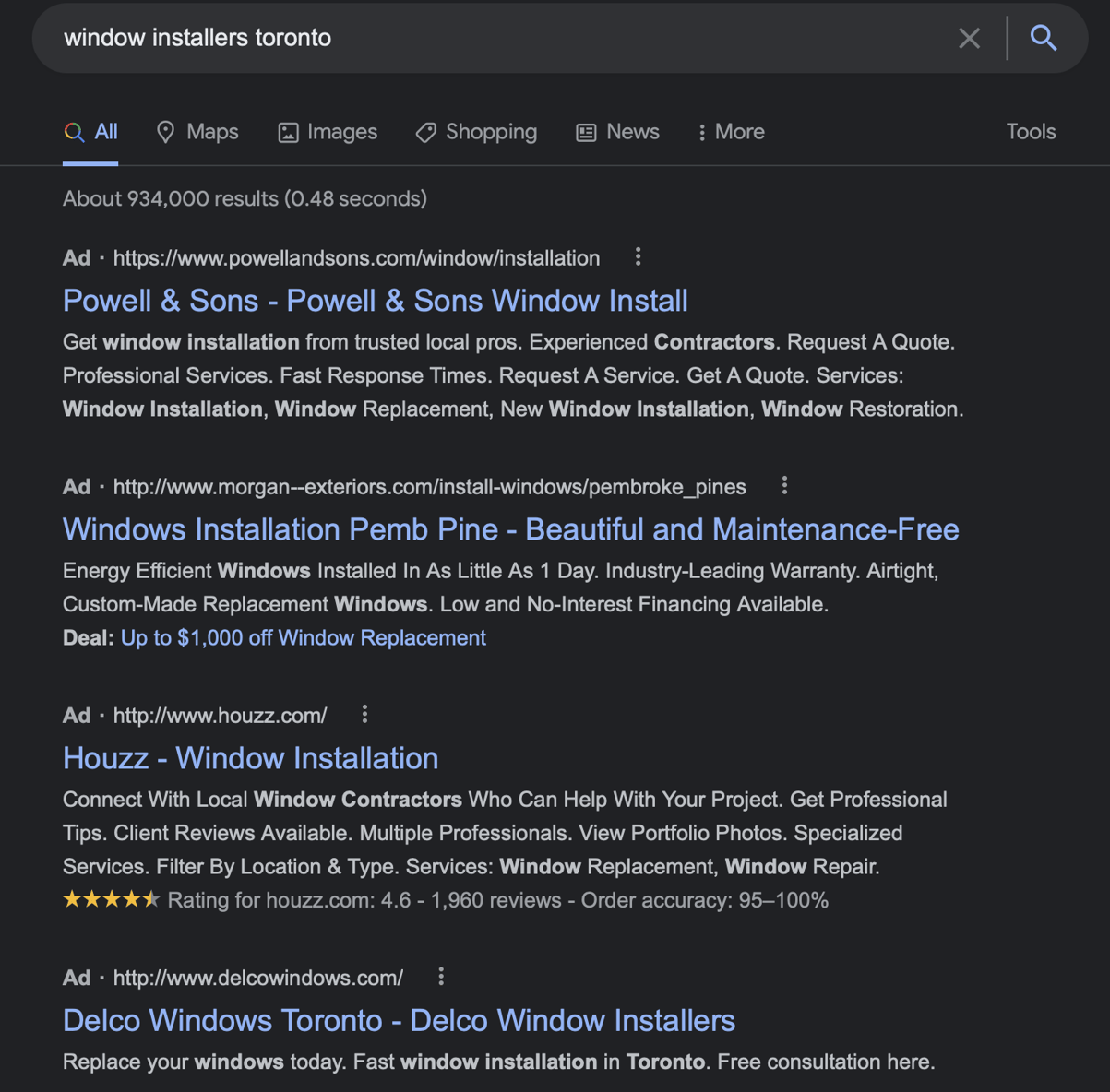The width and height of the screenshot is (1110, 1092).
Task: Open the Powell & Sons Window Install result
Action: click(375, 301)
